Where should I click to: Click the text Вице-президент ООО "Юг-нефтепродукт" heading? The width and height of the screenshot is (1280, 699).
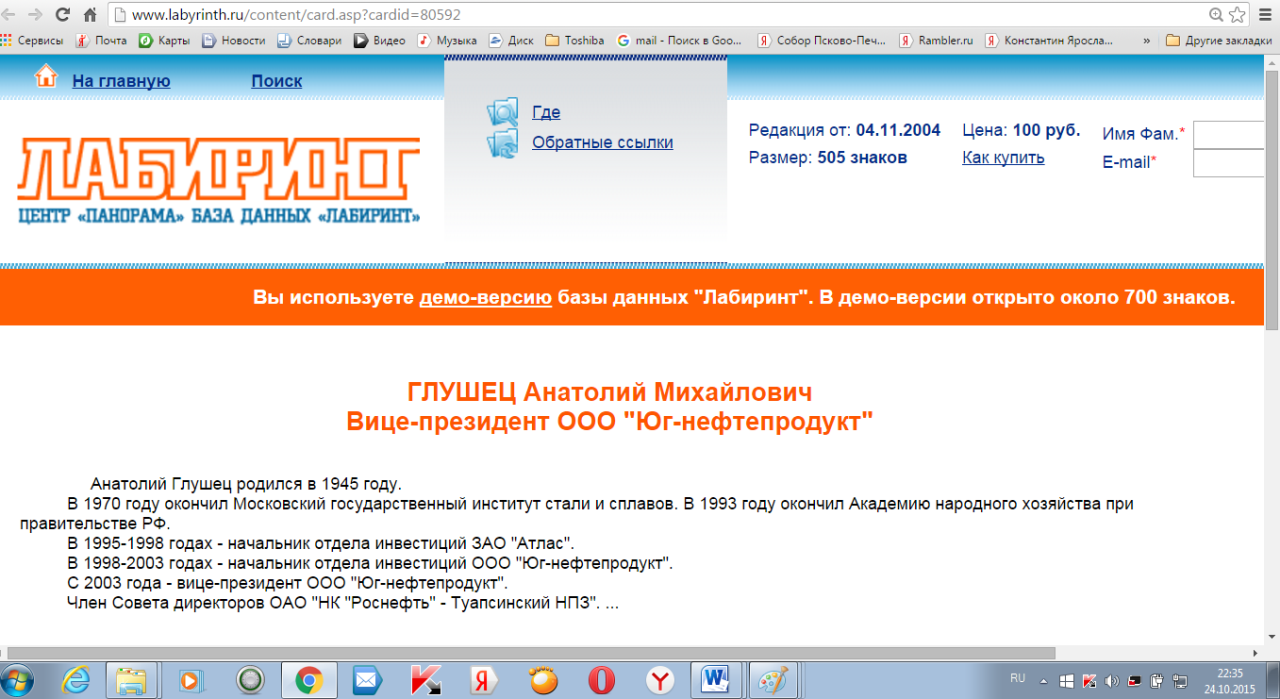click(x=610, y=421)
